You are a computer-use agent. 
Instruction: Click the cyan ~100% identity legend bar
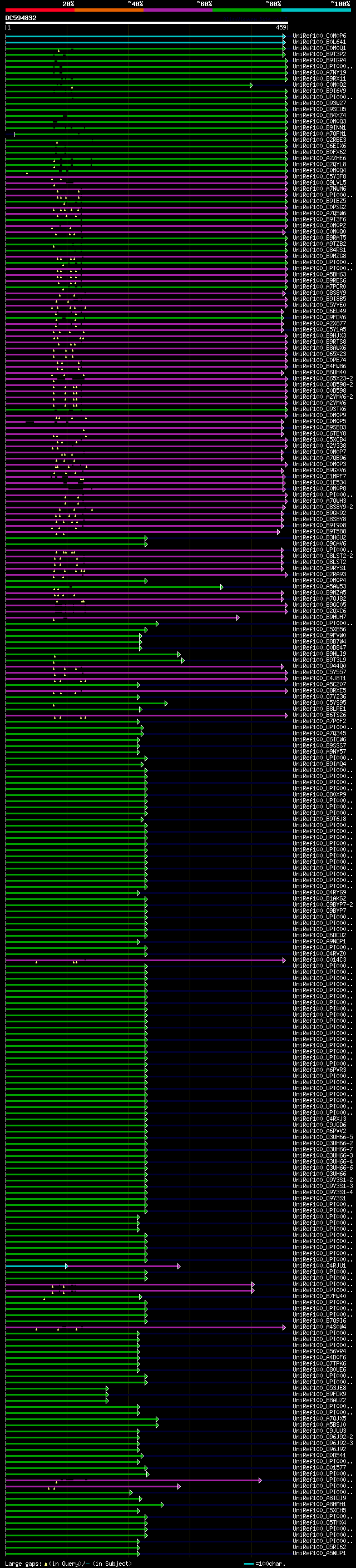pyautogui.click(x=316, y=11)
